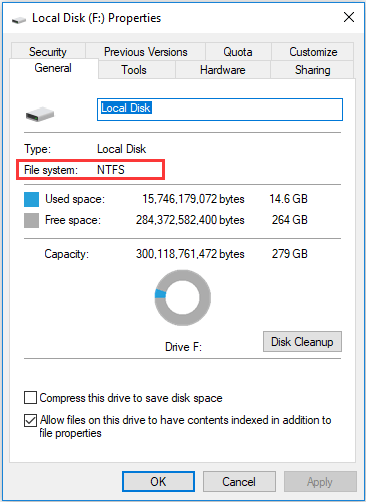Select the Quota tab
Image resolution: width=366 pixels, height=502 pixels.
click(238, 52)
